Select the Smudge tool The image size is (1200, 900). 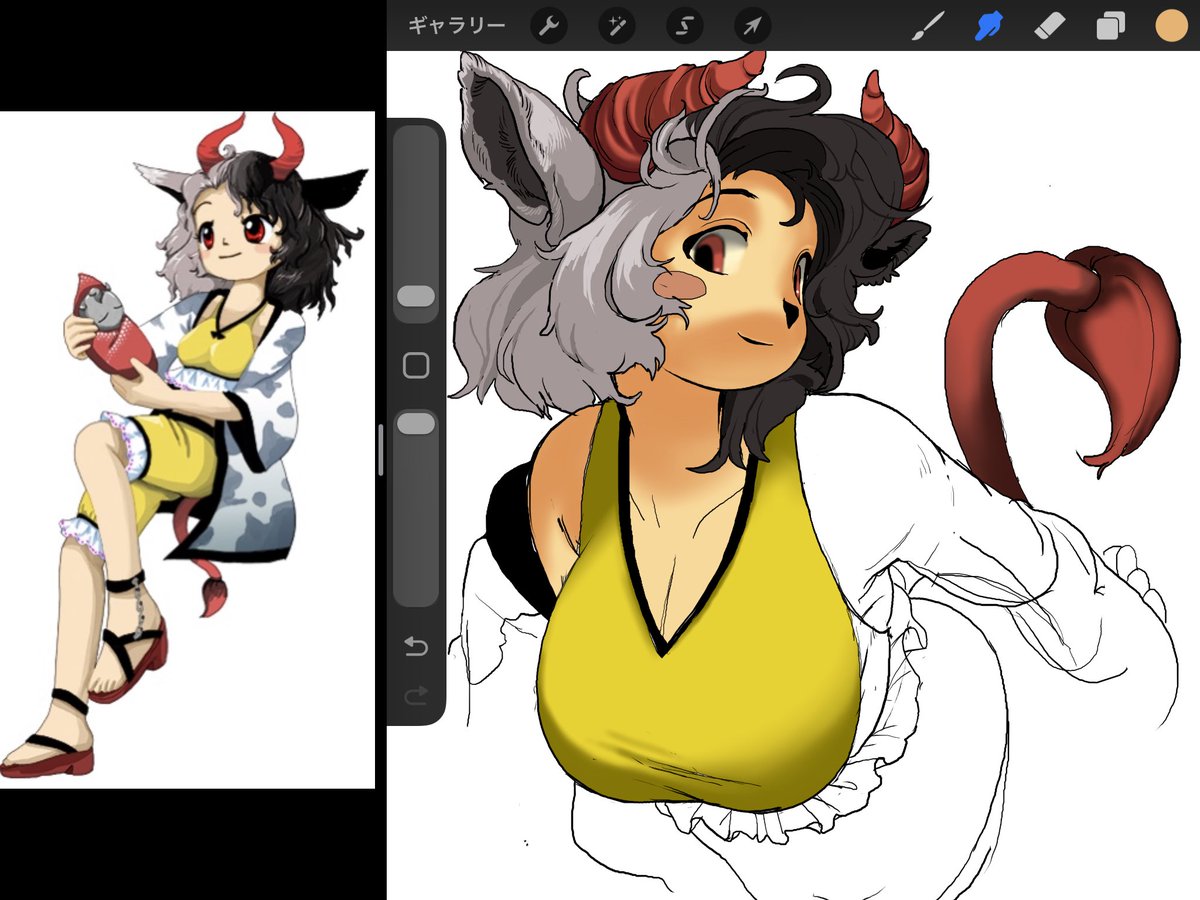989,26
